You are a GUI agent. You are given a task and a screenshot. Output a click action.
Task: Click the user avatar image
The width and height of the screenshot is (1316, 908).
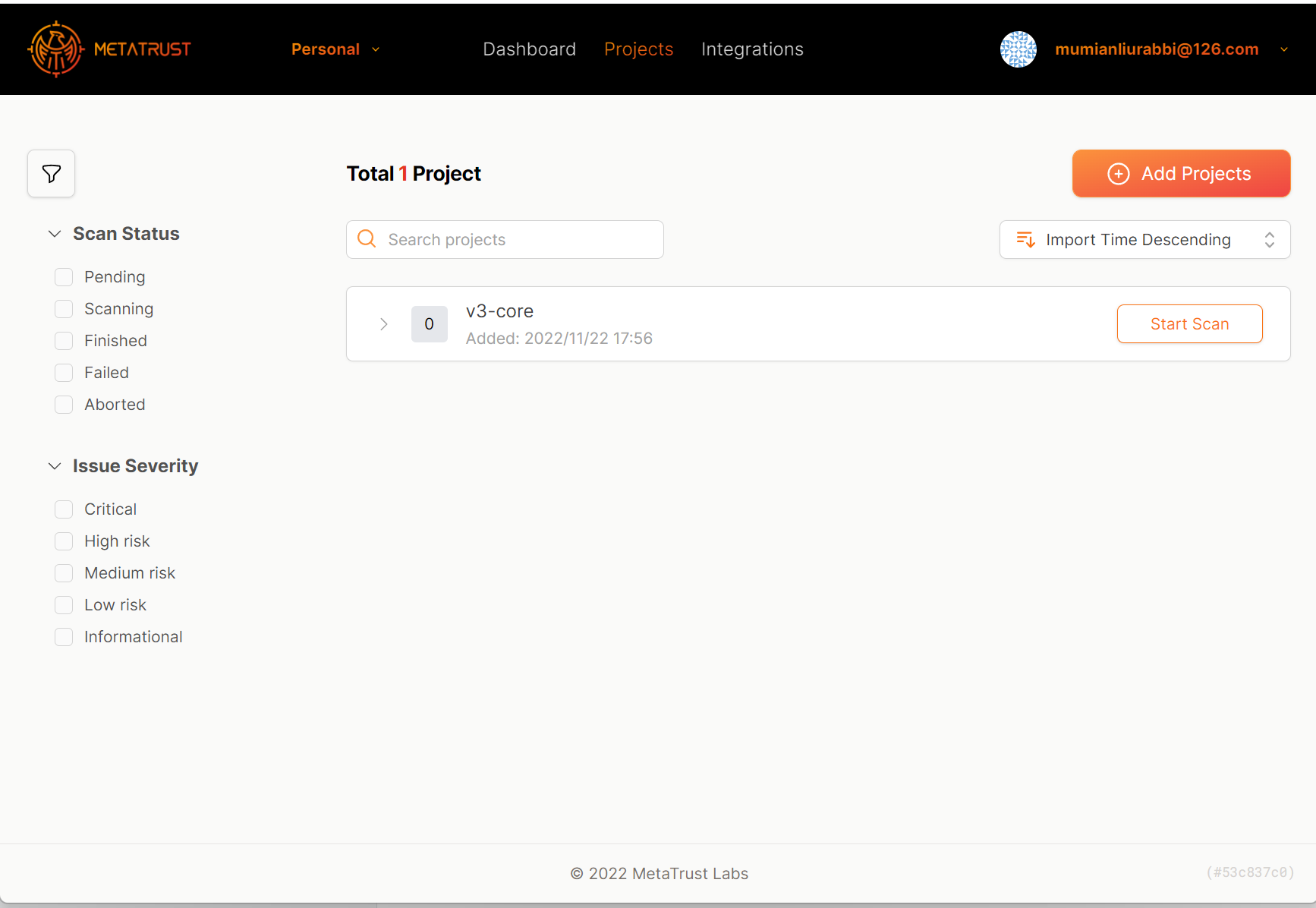tap(1018, 49)
